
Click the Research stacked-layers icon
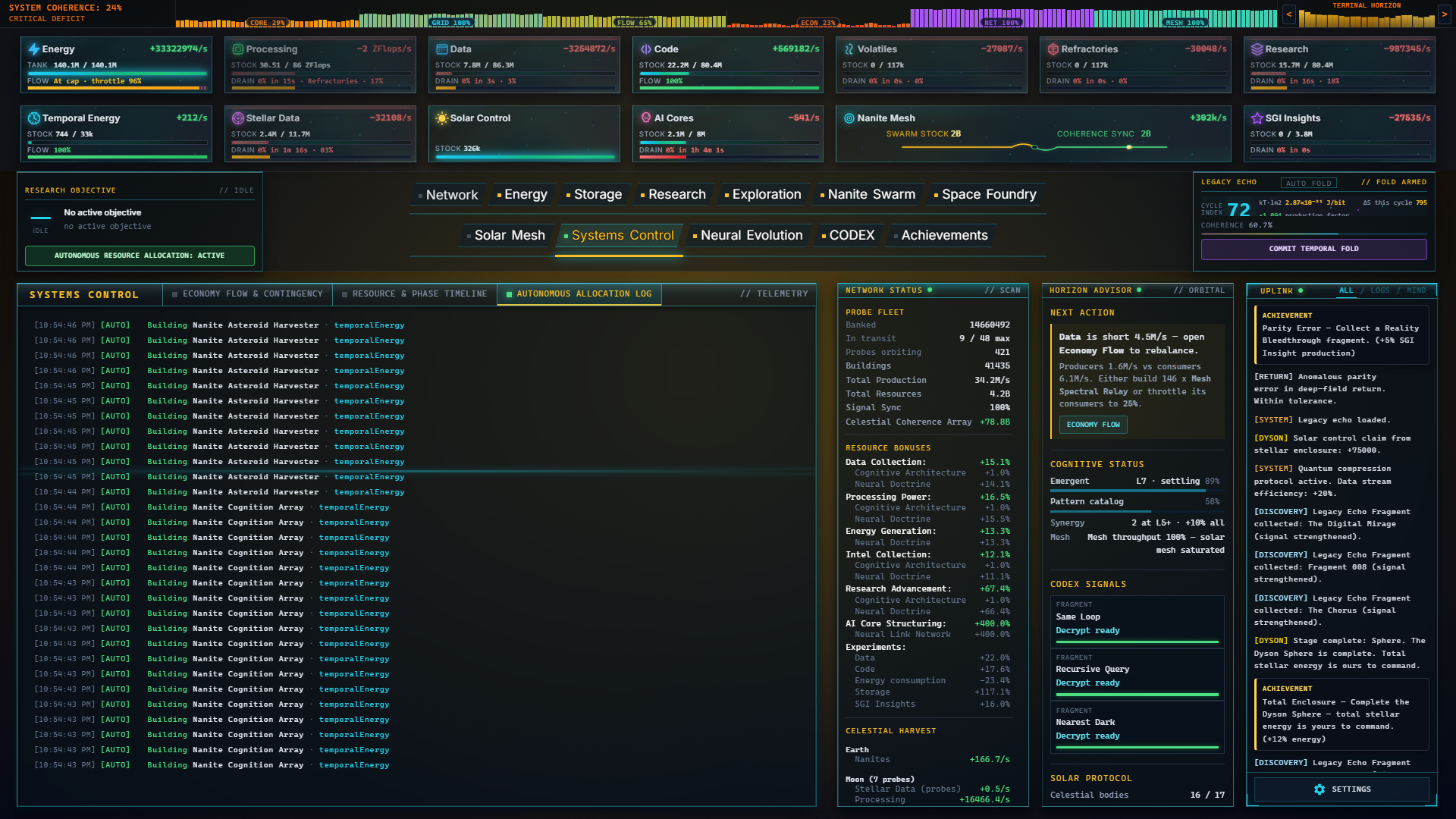pos(1257,49)
